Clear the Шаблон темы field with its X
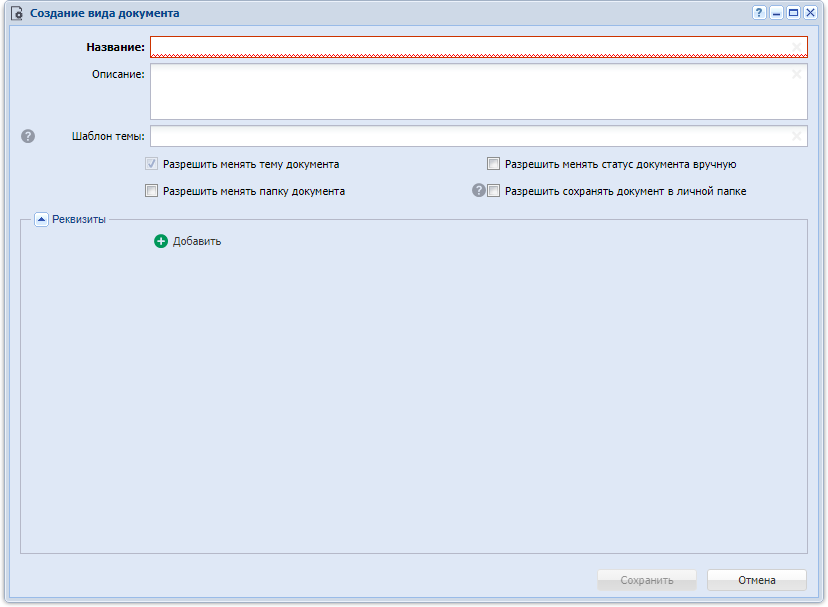The height and width of the screenshot is (607, 828). [796, 136]
